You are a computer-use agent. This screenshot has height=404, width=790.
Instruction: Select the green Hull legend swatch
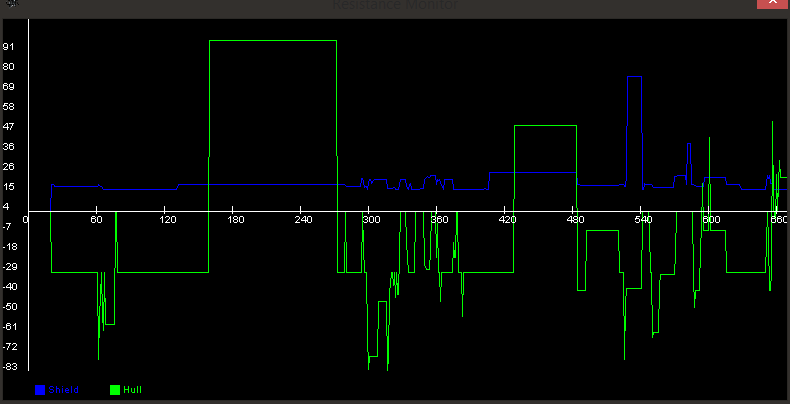tap(115, 390)
